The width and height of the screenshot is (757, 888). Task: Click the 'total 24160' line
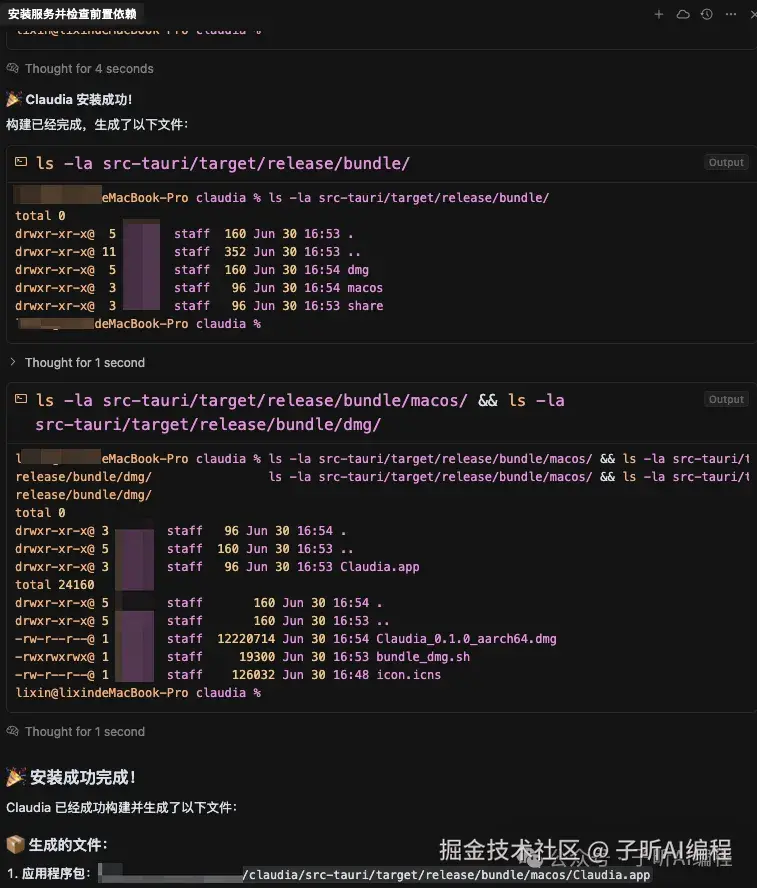(55, 584)
